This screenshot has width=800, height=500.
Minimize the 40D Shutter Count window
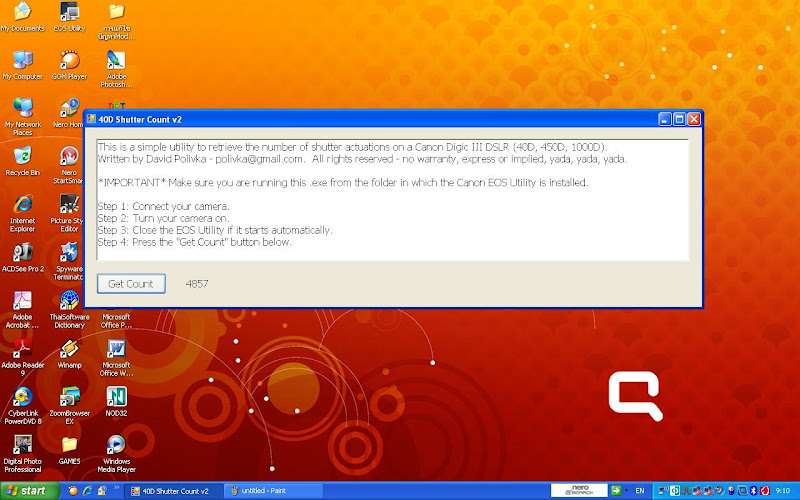pos(664,119)
